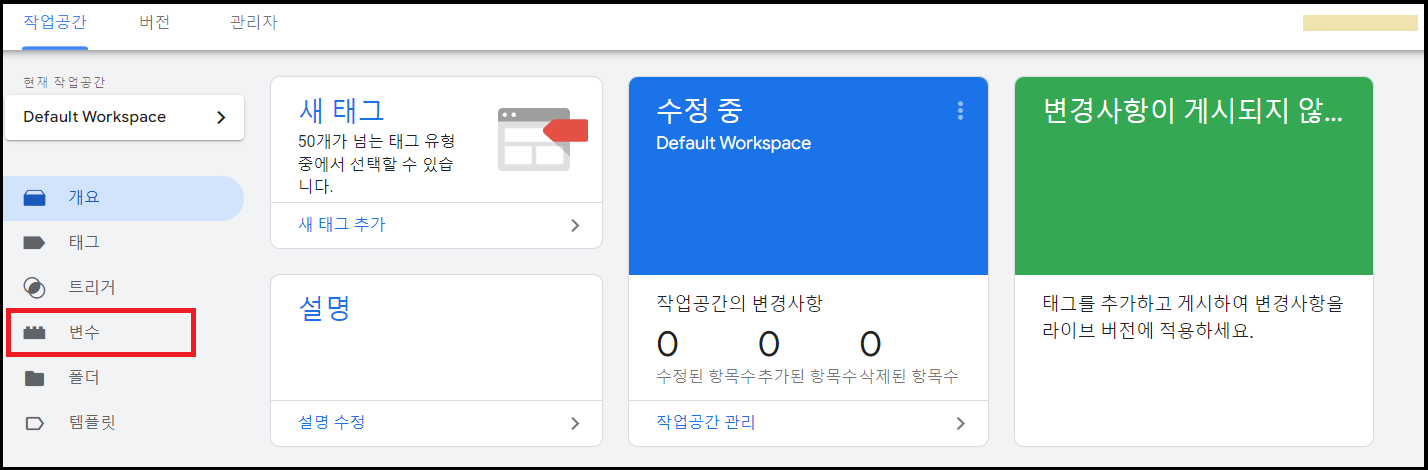The image size is (1428, 470).
Task: Click the 수정된 항목수 count
Action: pyautogui.click(x=668, y=345)
